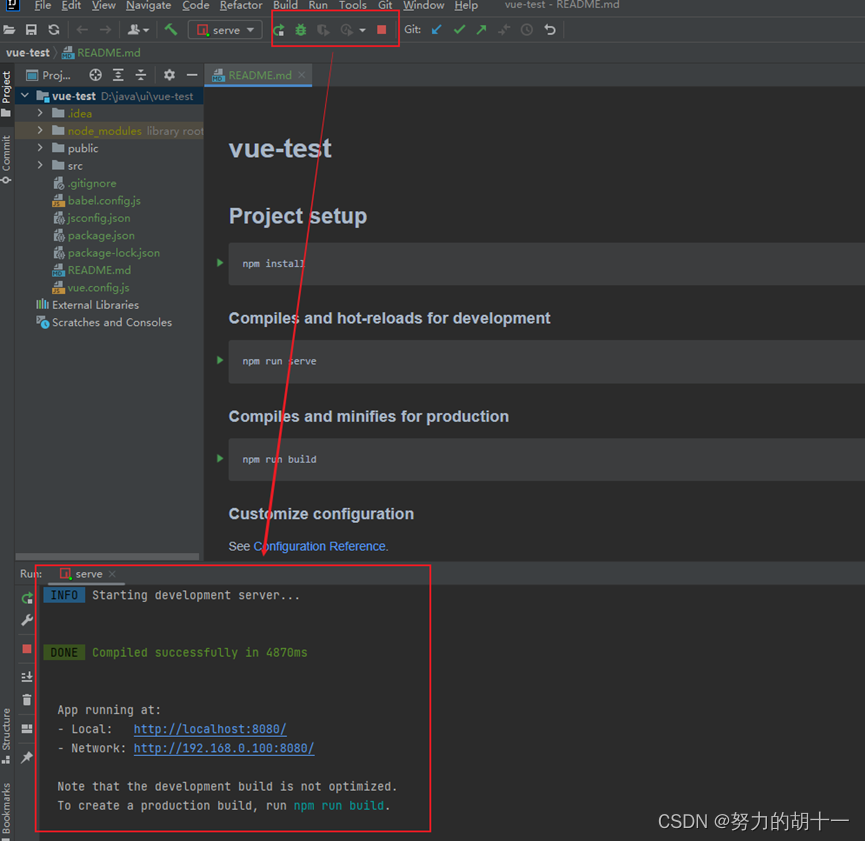
Task: Click the layout icon in Run panel
Action: click(26, 728)
